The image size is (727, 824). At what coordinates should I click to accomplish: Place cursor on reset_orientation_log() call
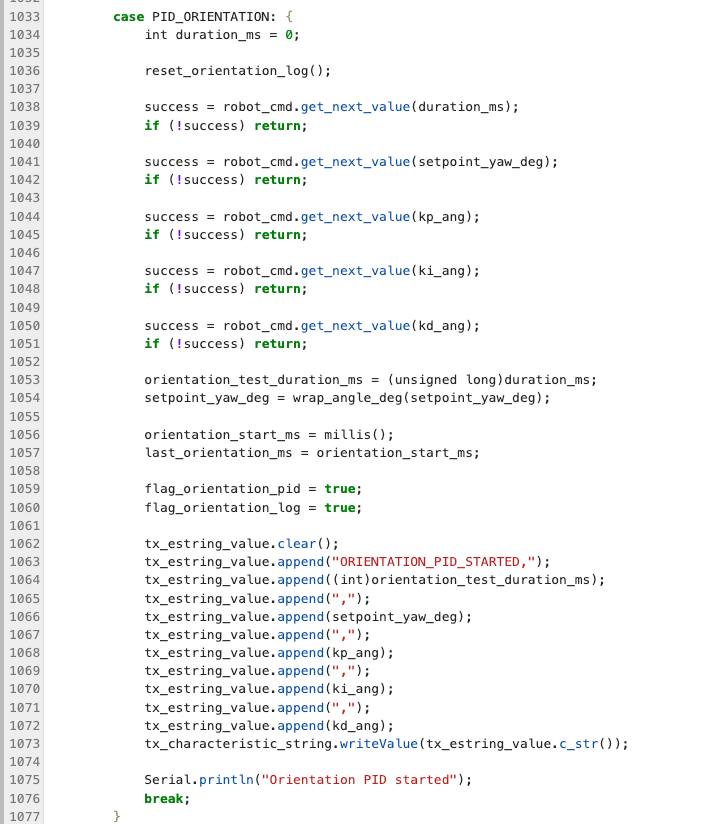[x=237, y=71]
